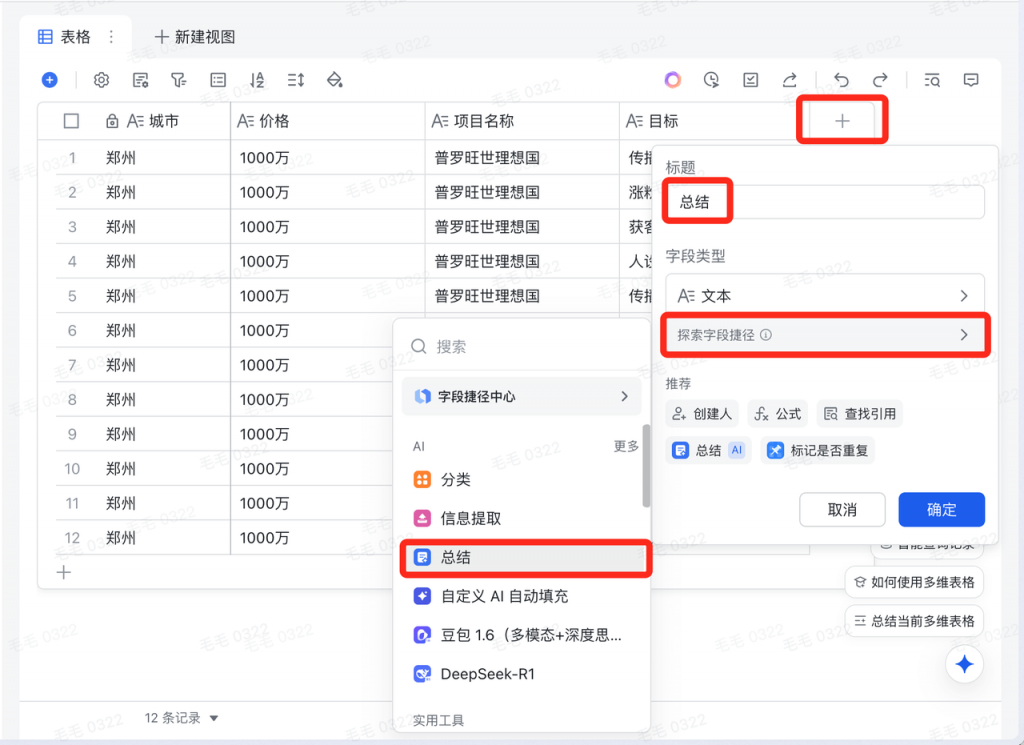
Task: Focus the 标题 input field
Action: [x=825, y=202]
